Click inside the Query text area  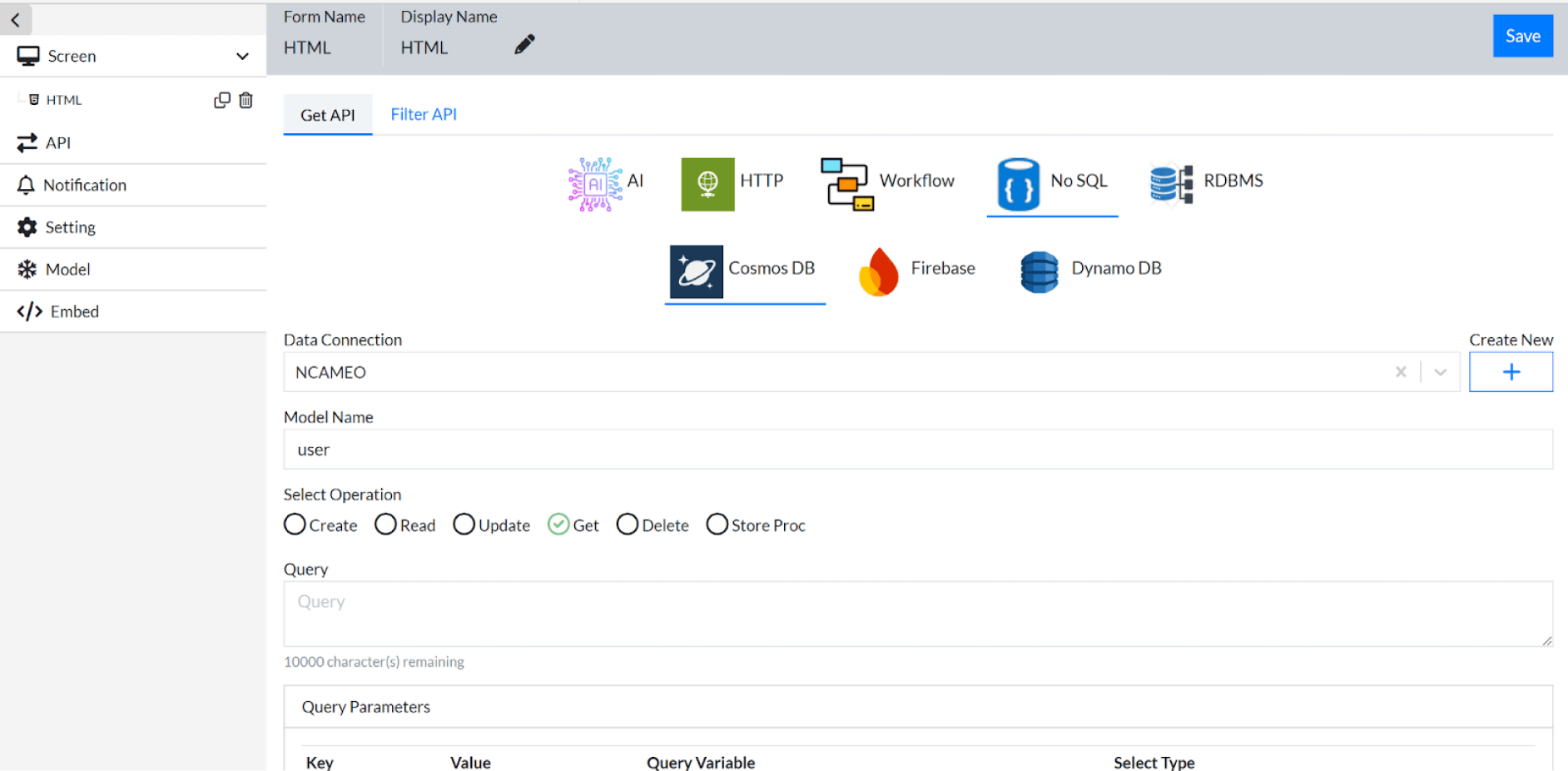point(917,614)
